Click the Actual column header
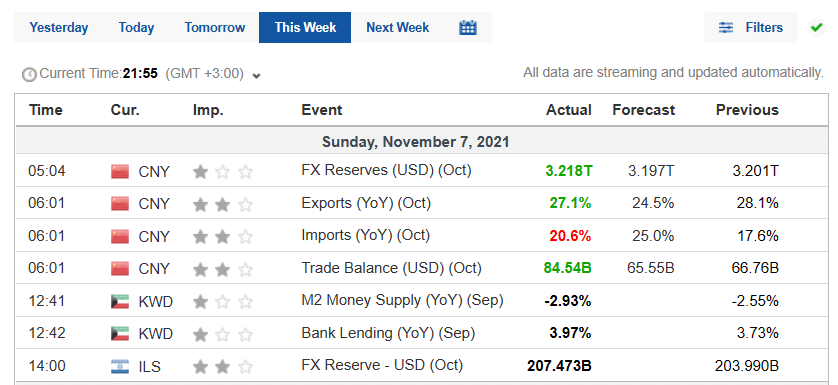The height and width of the screenshot is (385, 838). (x=569, y=110)
